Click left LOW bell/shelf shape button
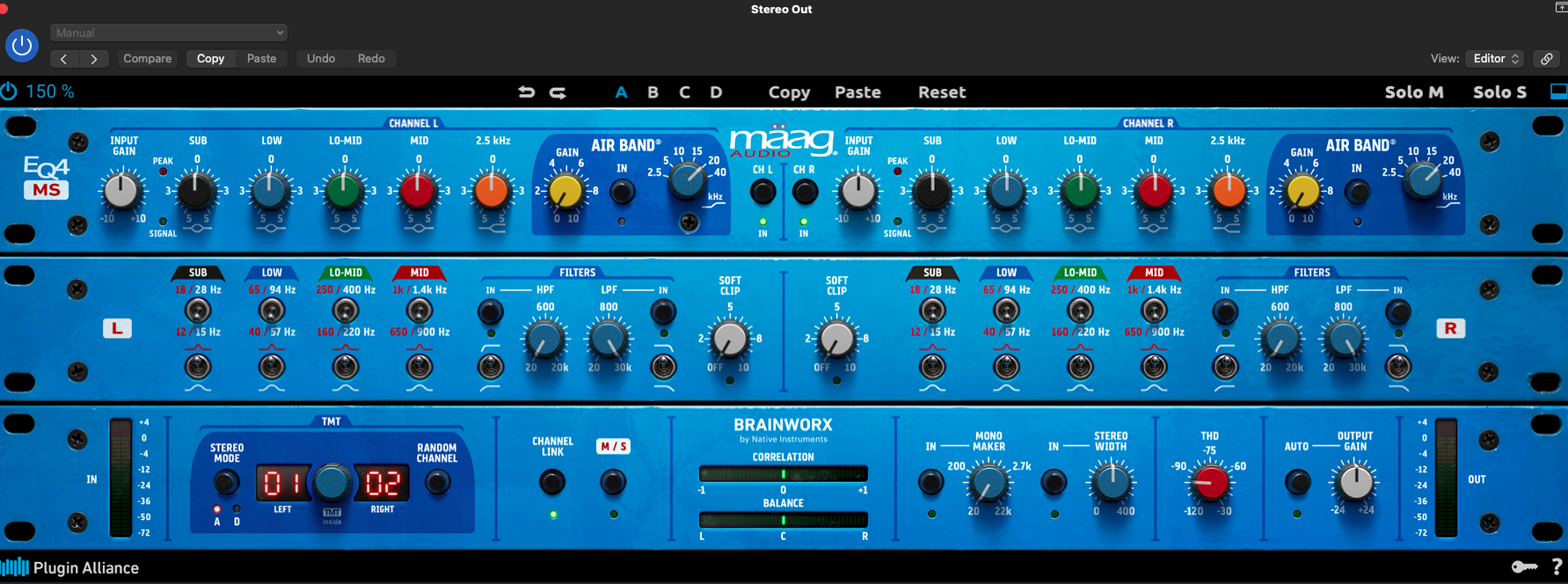The width and height of the screenshot is (1568, 584). (x=272, y=367)
